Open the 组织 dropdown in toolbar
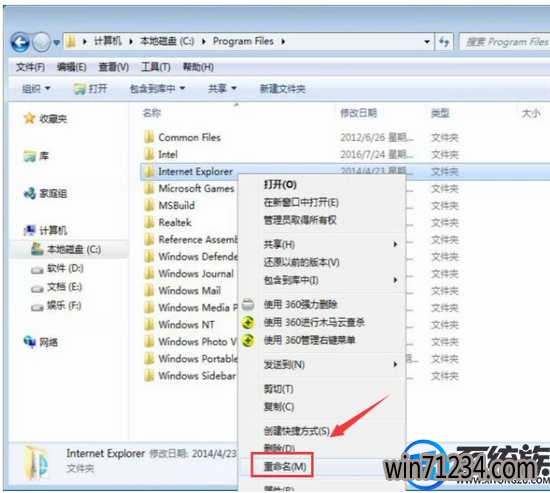This screenshot has height=493, width=550. click(x=36, y=89)
